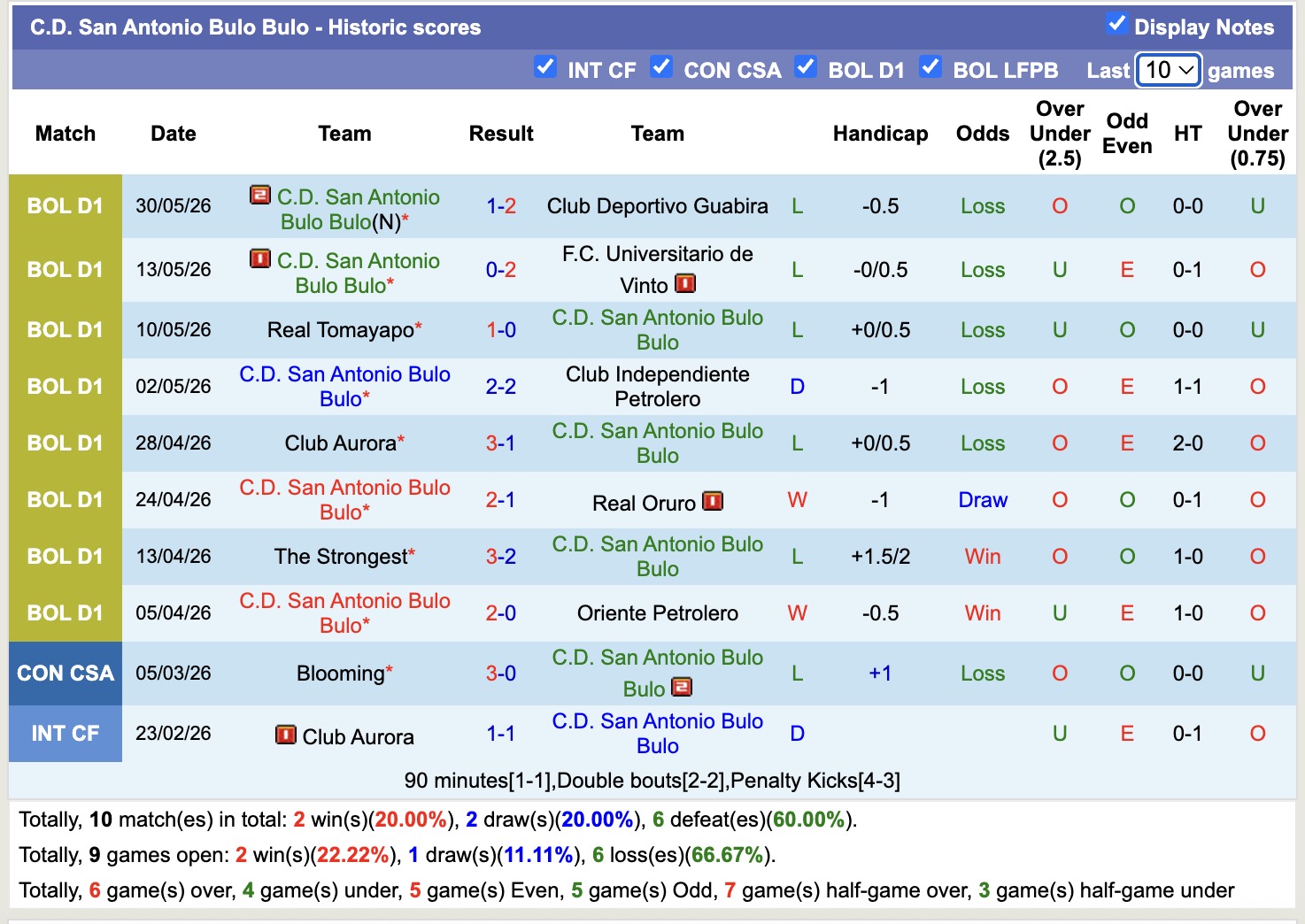Open the Last 10 games dropdown
This screenshot has height=924, width=1305.
coord(1169,70)
